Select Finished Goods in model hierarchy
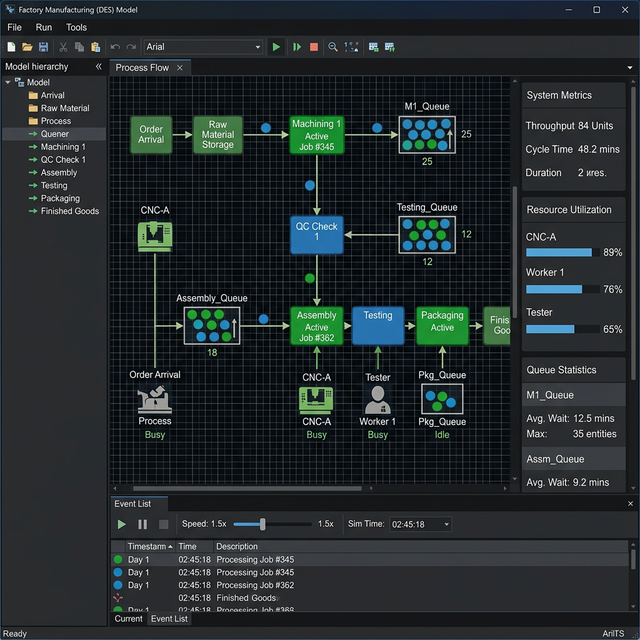Screen dimensions: 640x640 69,211
